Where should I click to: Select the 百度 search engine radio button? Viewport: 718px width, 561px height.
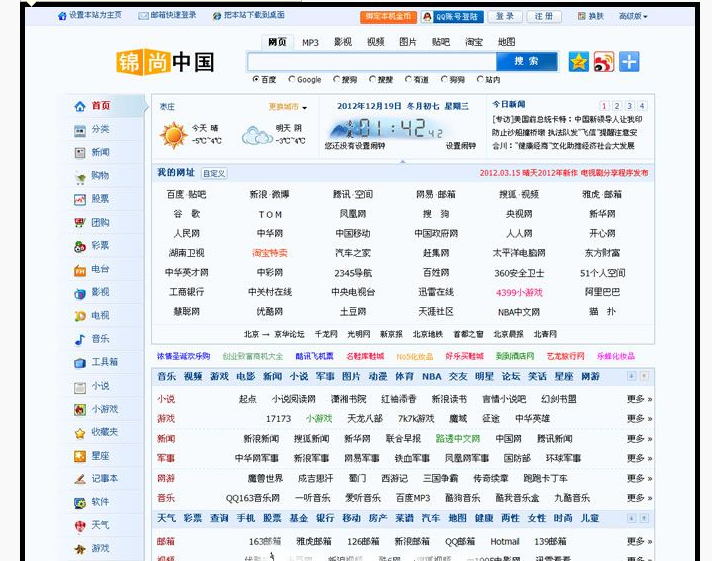256,79
